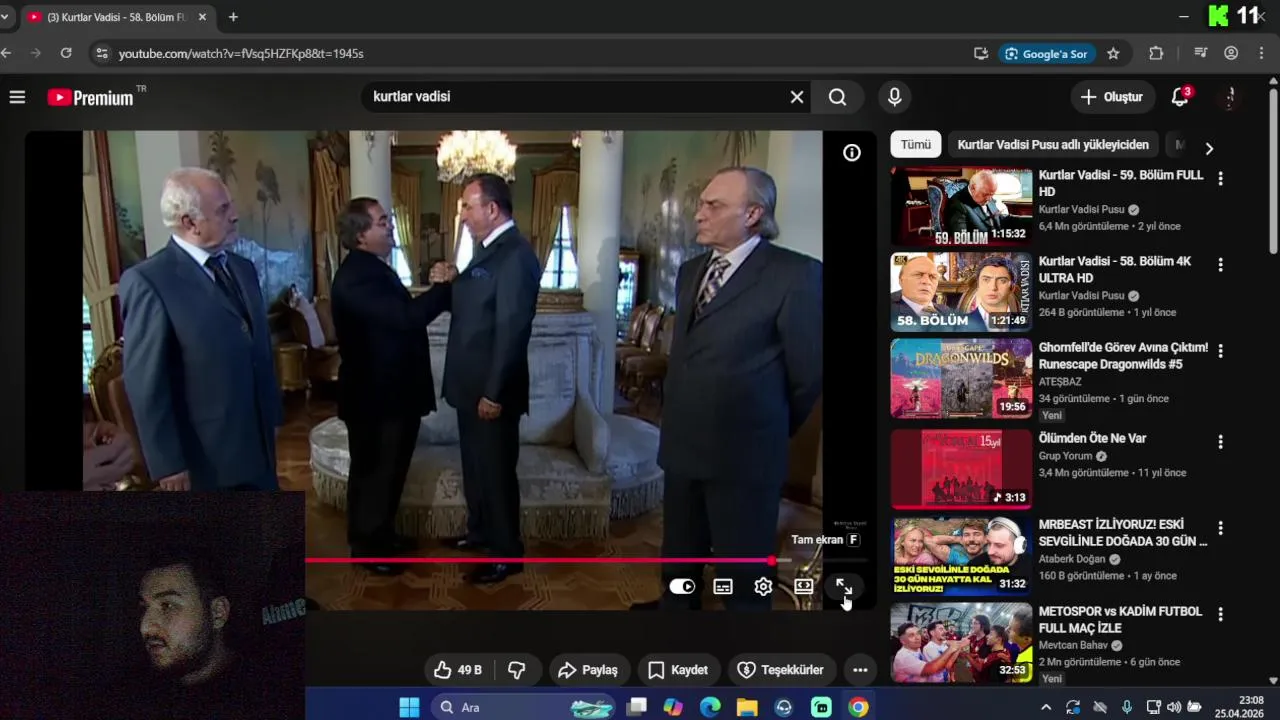1280x720 pixels.
Task: Open Chrome profile icon
Action: [x=1231, y=54]
